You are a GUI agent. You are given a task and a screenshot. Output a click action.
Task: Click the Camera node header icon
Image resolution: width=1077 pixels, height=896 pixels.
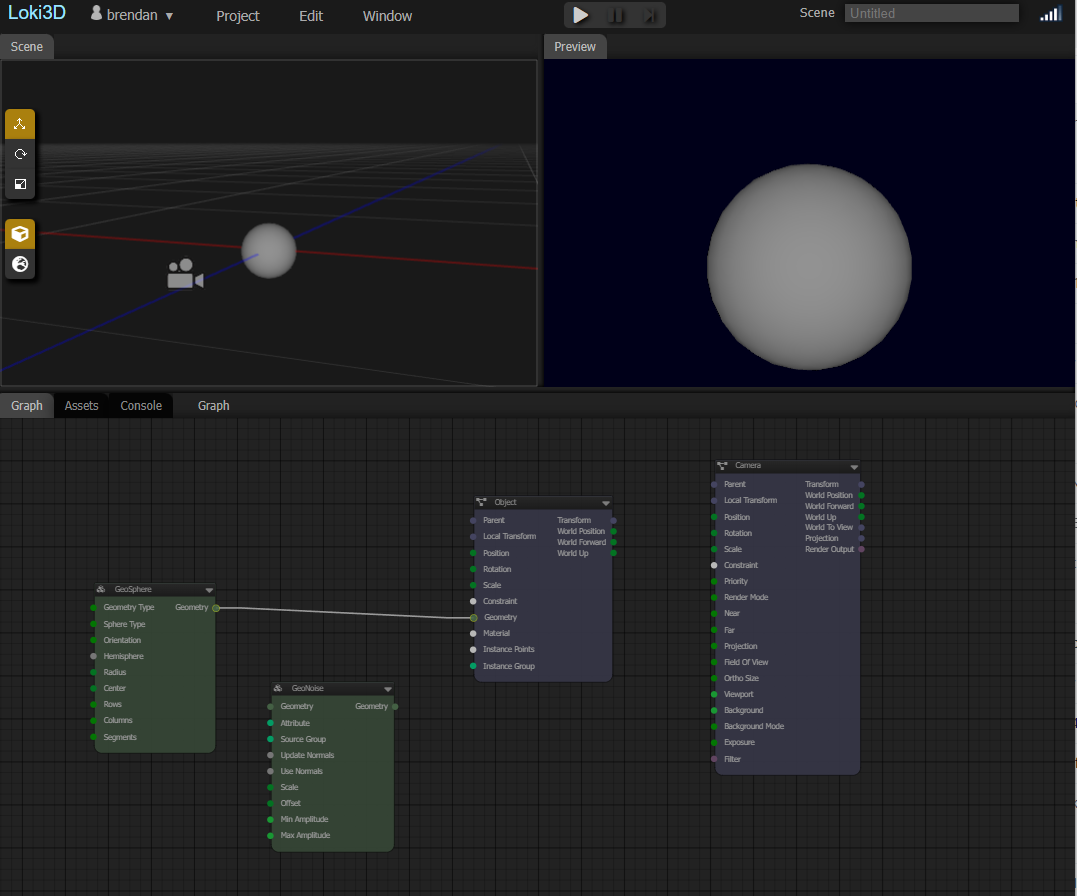pyautogui.click(x=723, y=466)
